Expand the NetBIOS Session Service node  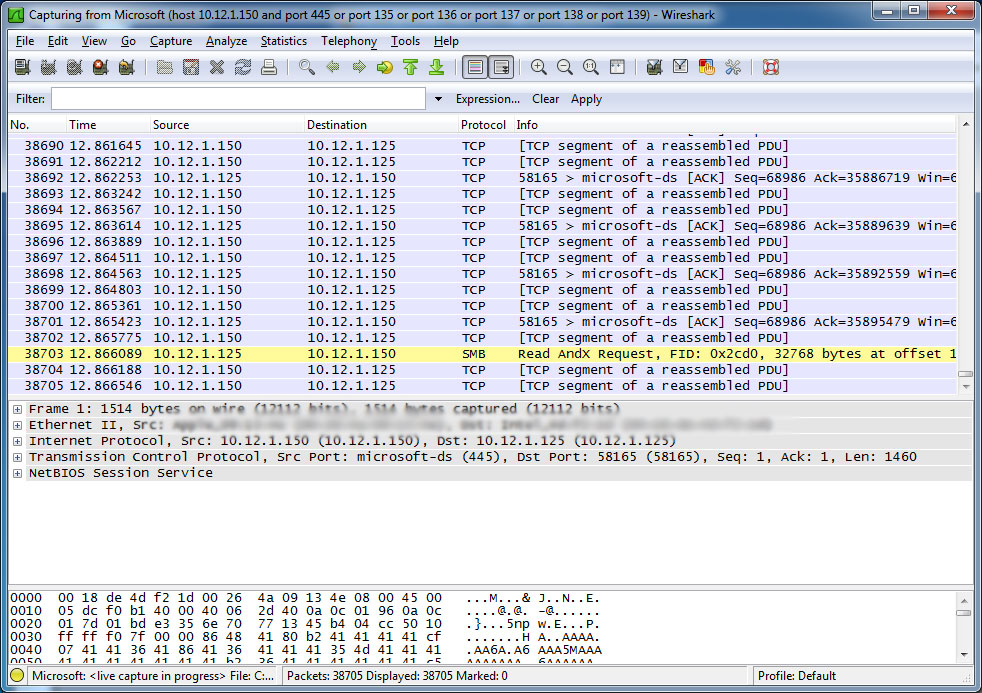(18, 473)
